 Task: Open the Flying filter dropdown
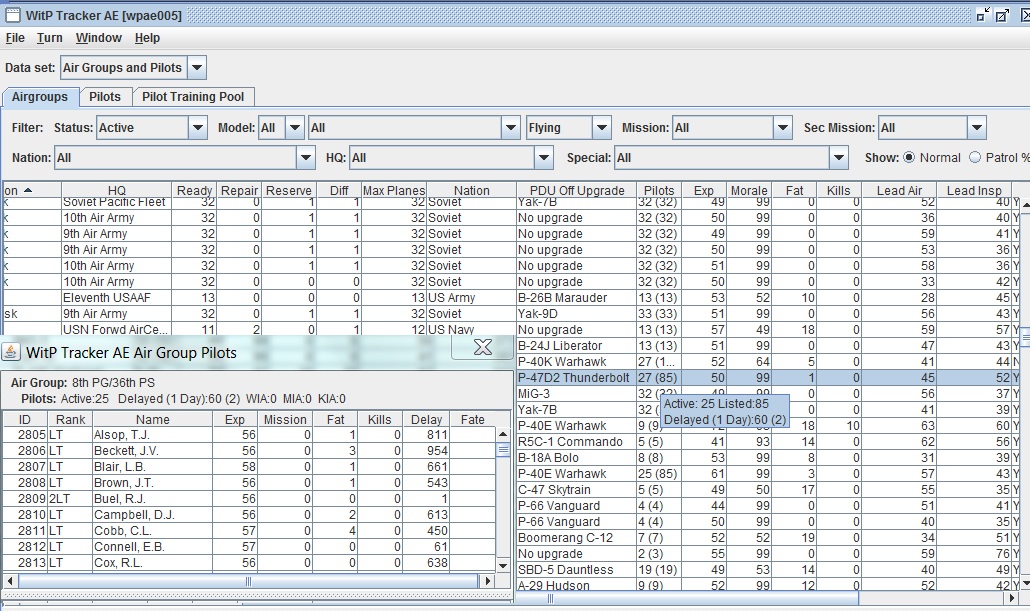(x=601, y=128)
